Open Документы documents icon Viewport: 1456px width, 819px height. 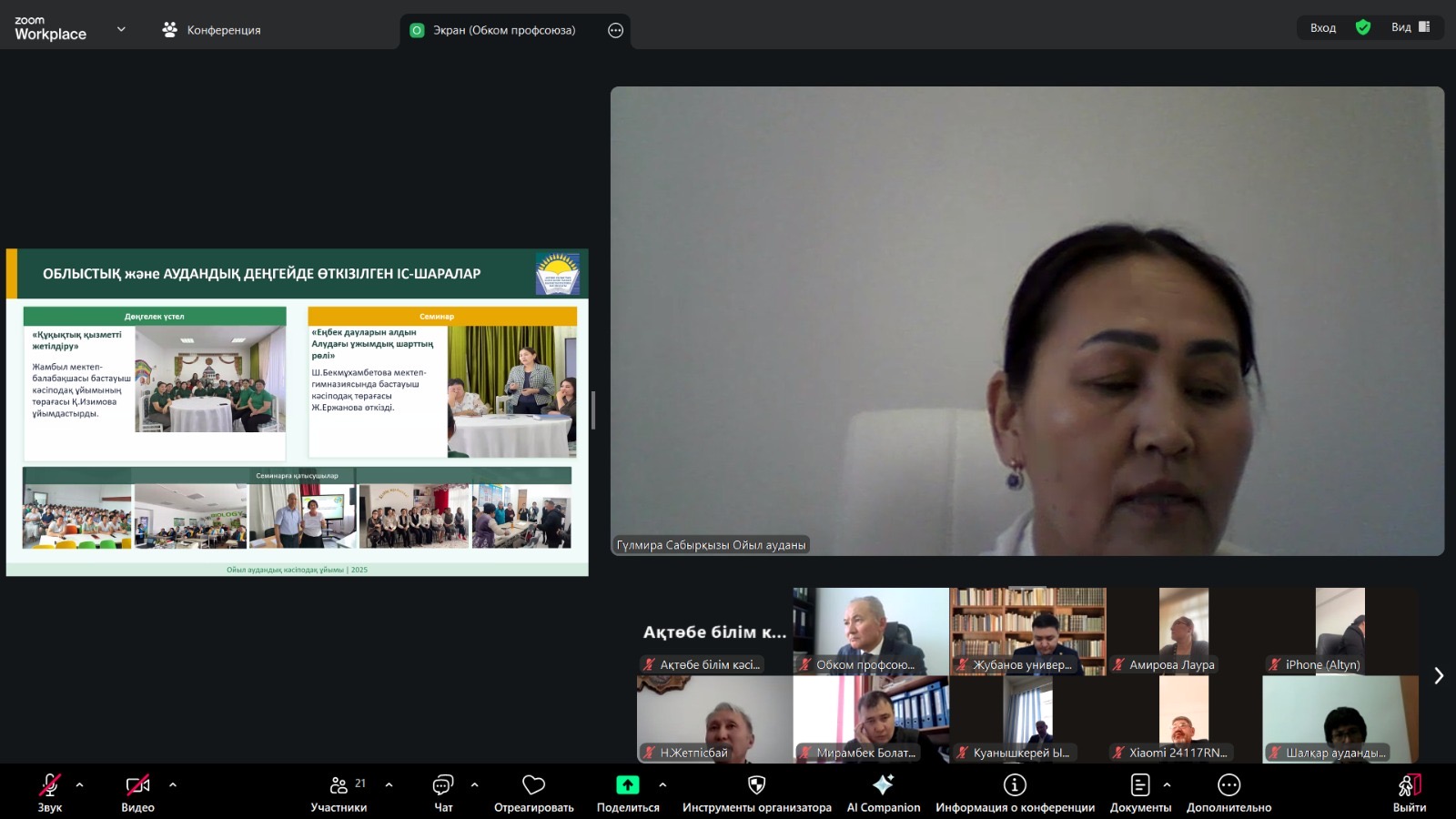coord(1139,785)
